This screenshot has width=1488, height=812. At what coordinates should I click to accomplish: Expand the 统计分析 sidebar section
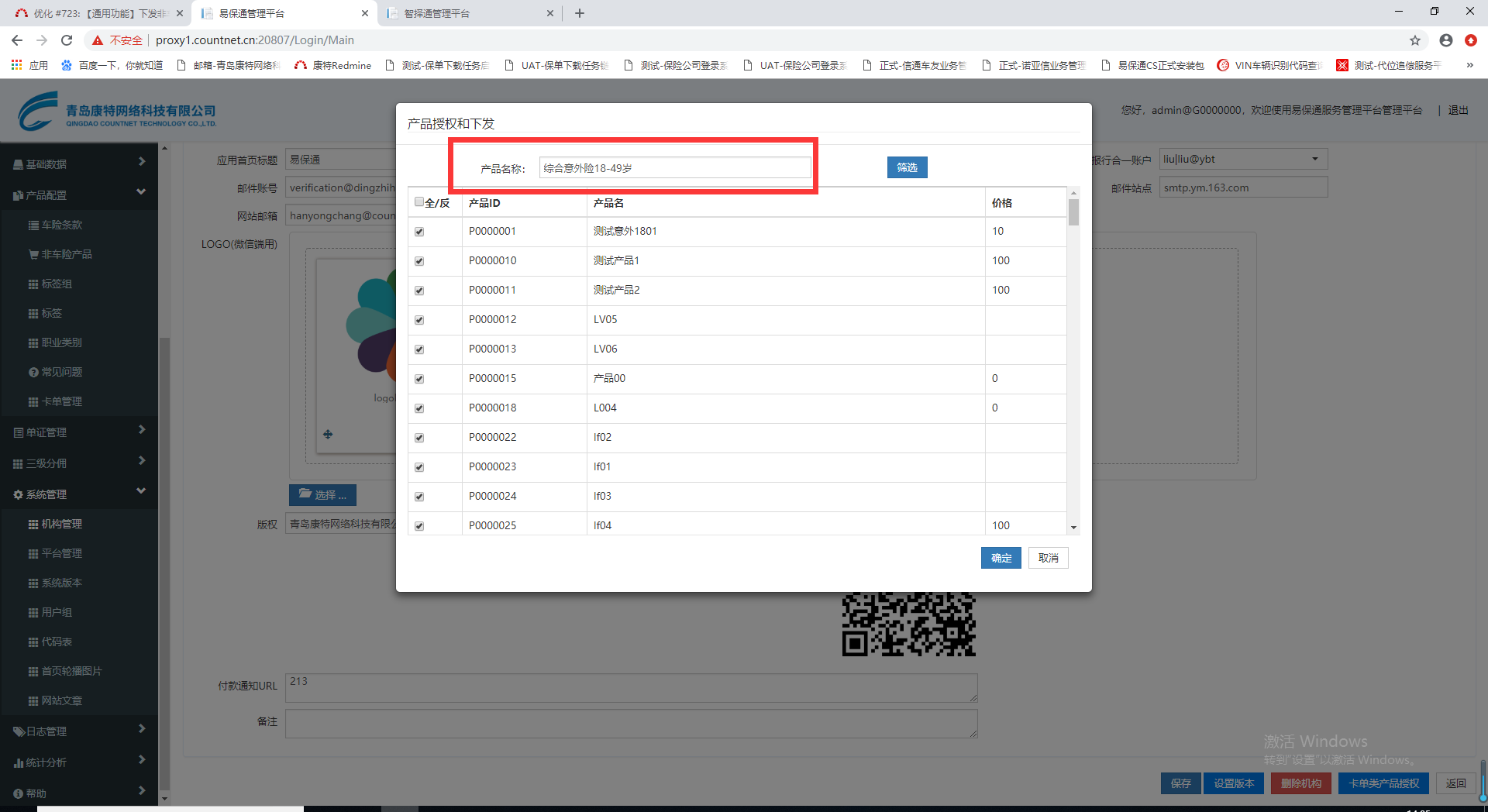(x=79, y=762)
